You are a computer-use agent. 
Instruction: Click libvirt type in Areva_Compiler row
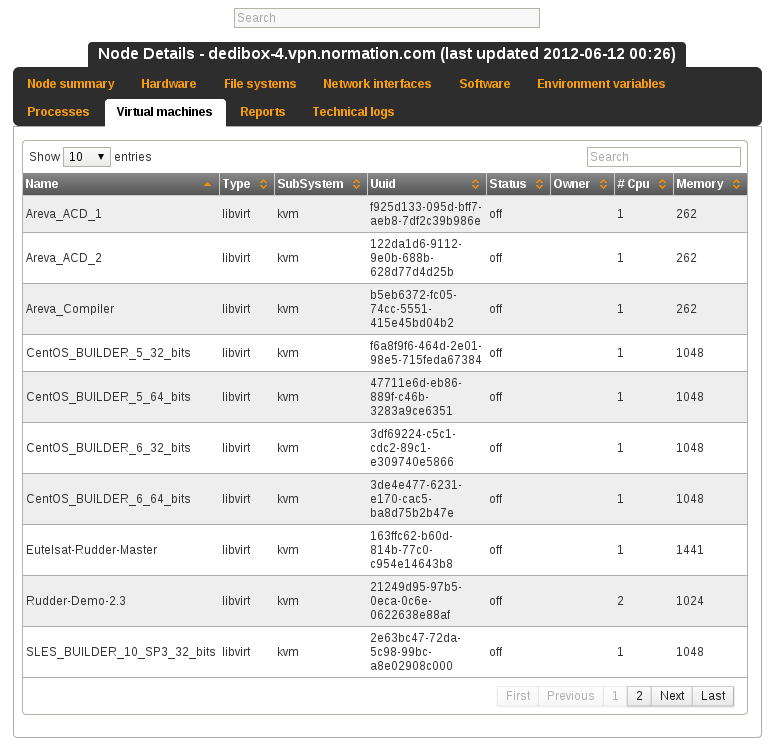236,309
